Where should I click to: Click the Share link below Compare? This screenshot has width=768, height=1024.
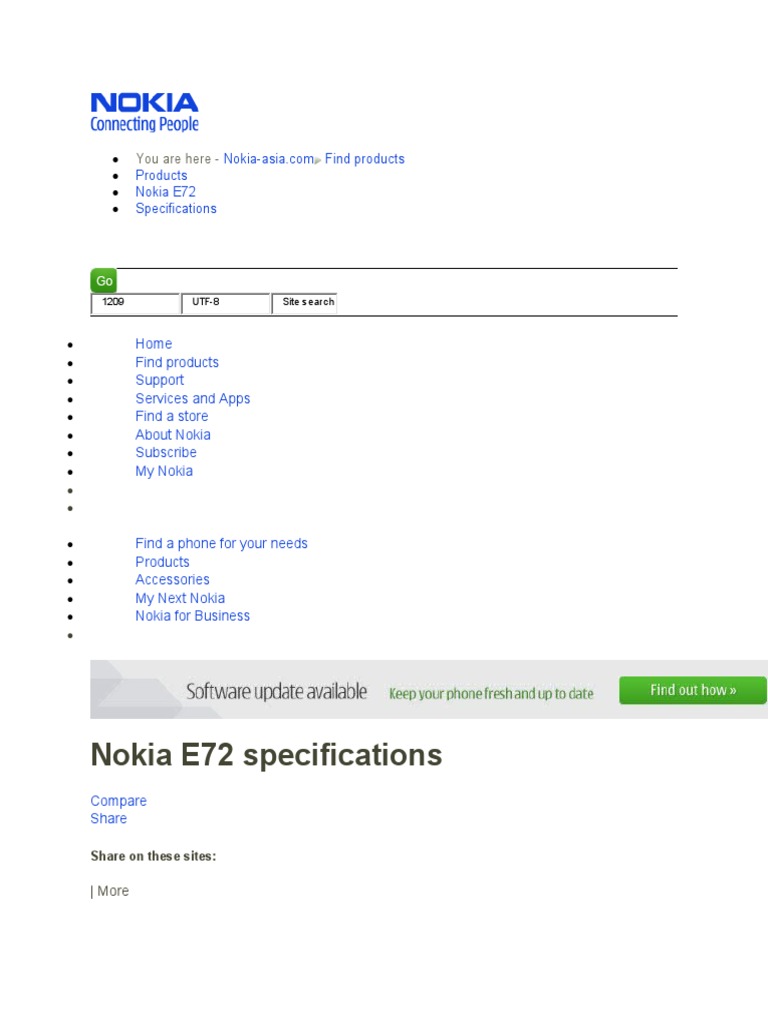click(108, 818)
